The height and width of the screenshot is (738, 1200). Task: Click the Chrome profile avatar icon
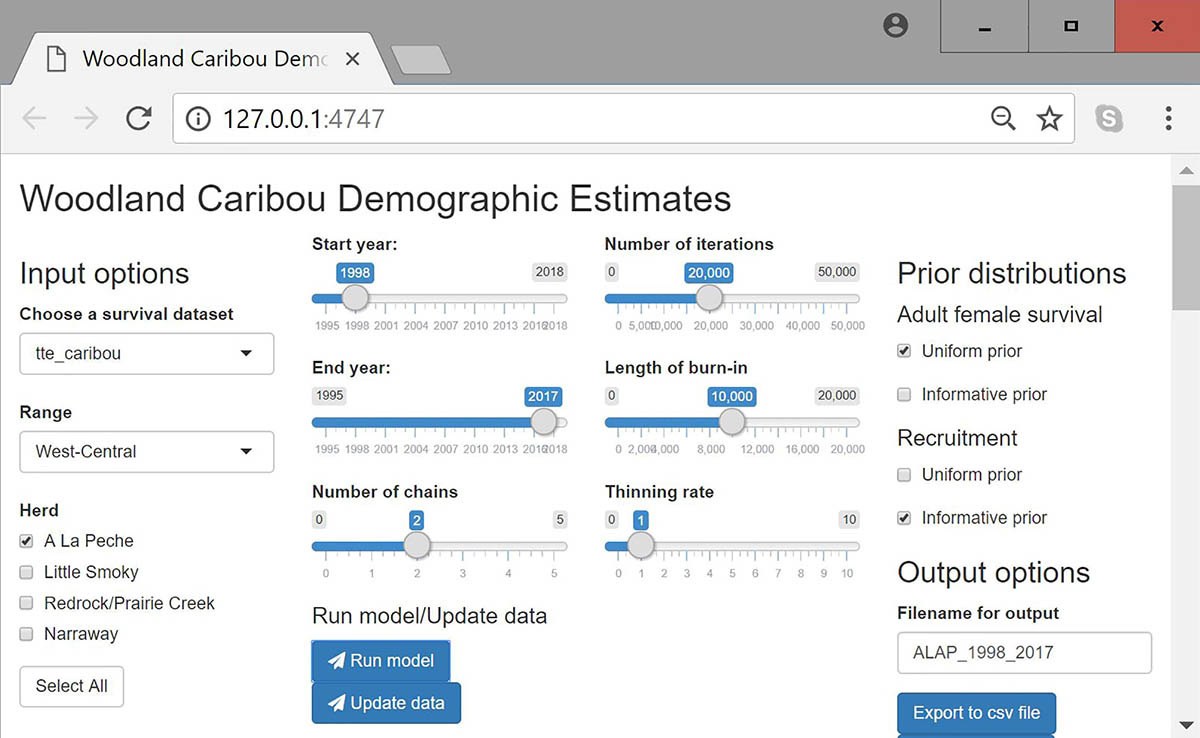tap(896, 26)
